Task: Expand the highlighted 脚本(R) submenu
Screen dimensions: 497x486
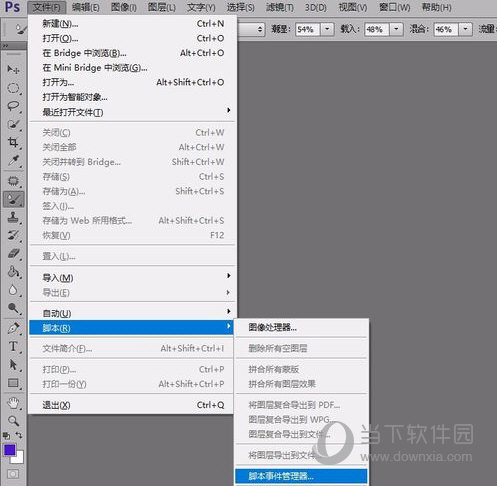Action: click(132, 328)
